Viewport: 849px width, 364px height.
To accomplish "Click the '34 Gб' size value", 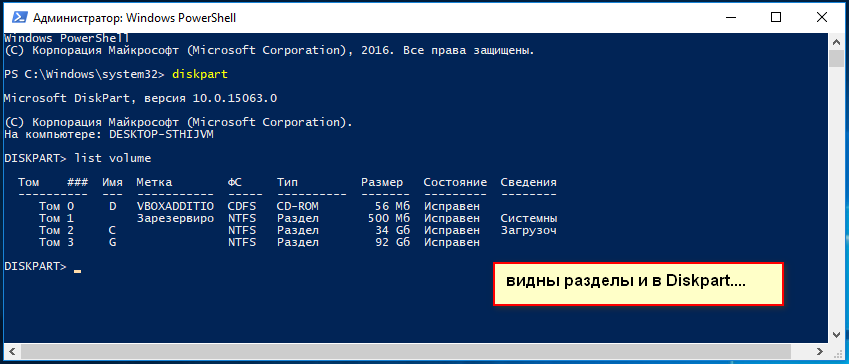I will (392, 230).
